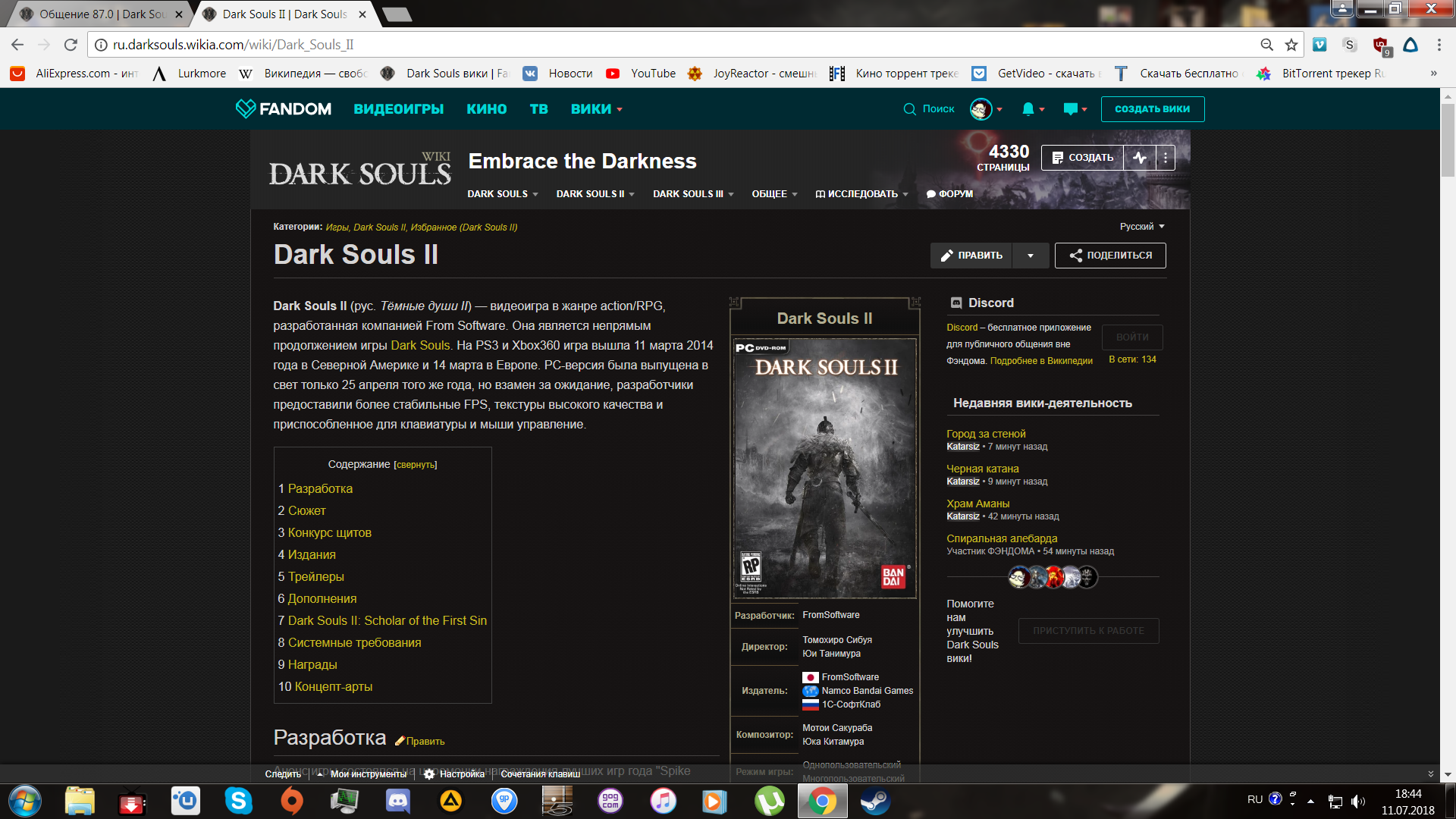
Task: Click the contributors avatars row
Action: [x=1053, y=577]
